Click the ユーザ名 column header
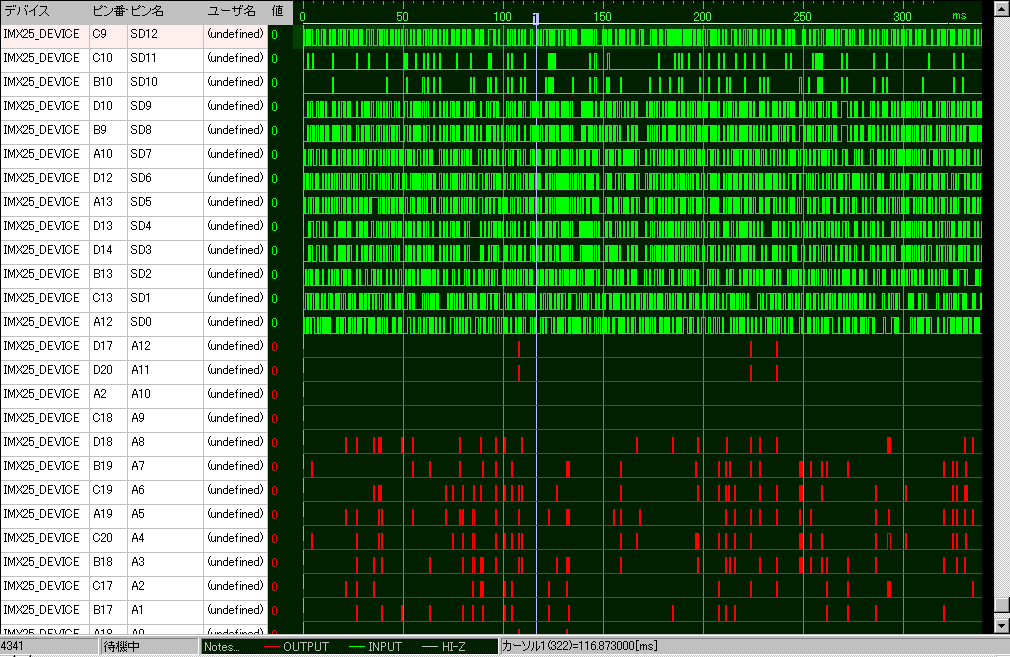Viewport: 1010px width, 657px height. pyautogui.click(x=234, y=10)
